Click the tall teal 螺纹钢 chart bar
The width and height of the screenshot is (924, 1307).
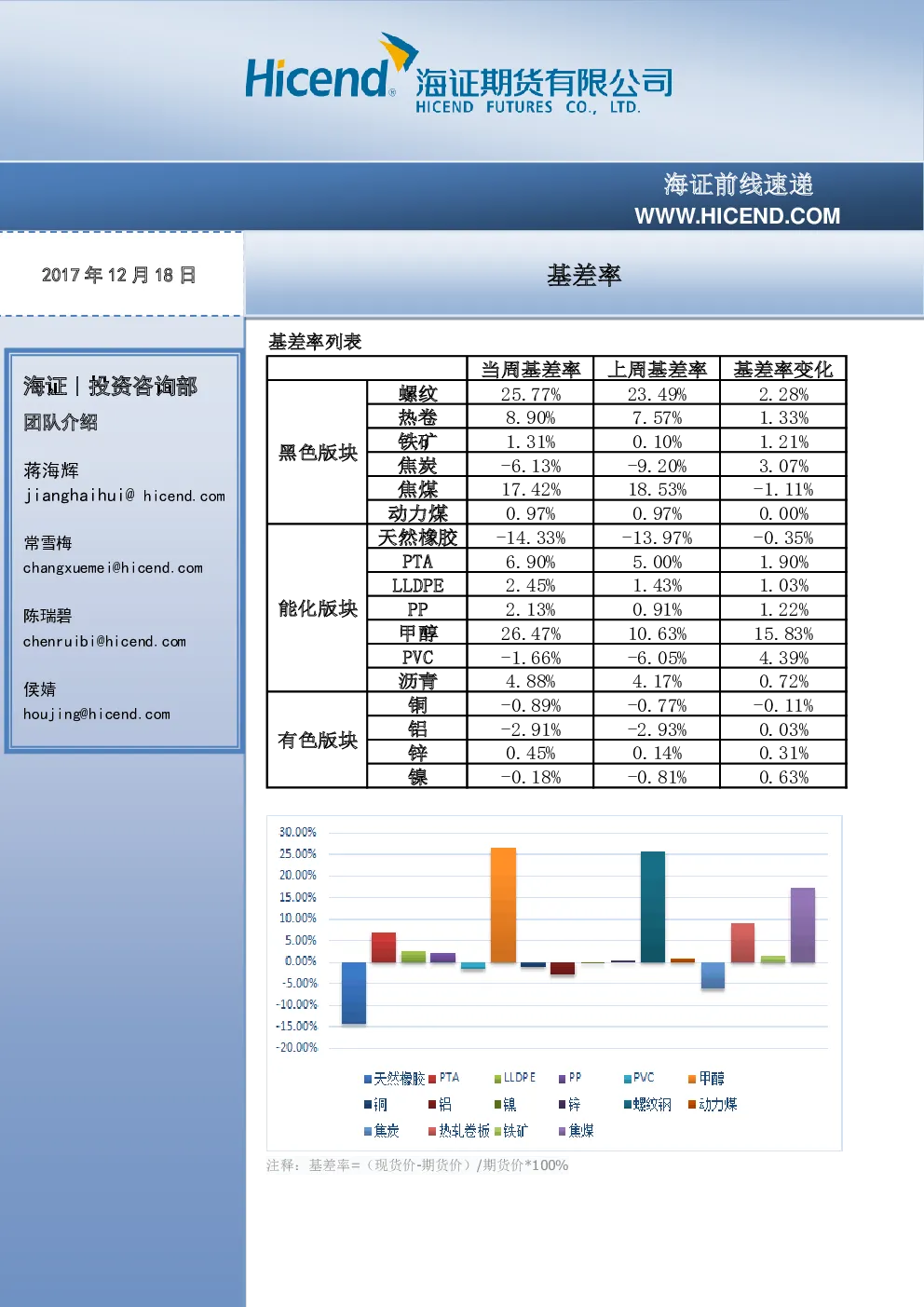tap(653, 906)
